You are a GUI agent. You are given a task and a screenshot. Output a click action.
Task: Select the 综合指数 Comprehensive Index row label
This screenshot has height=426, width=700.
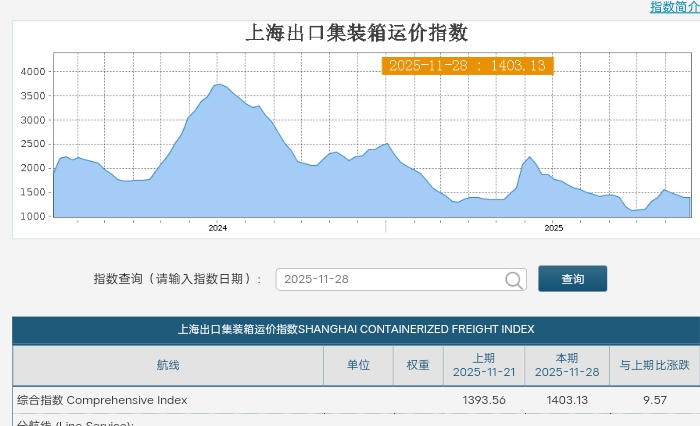point(102,400)
